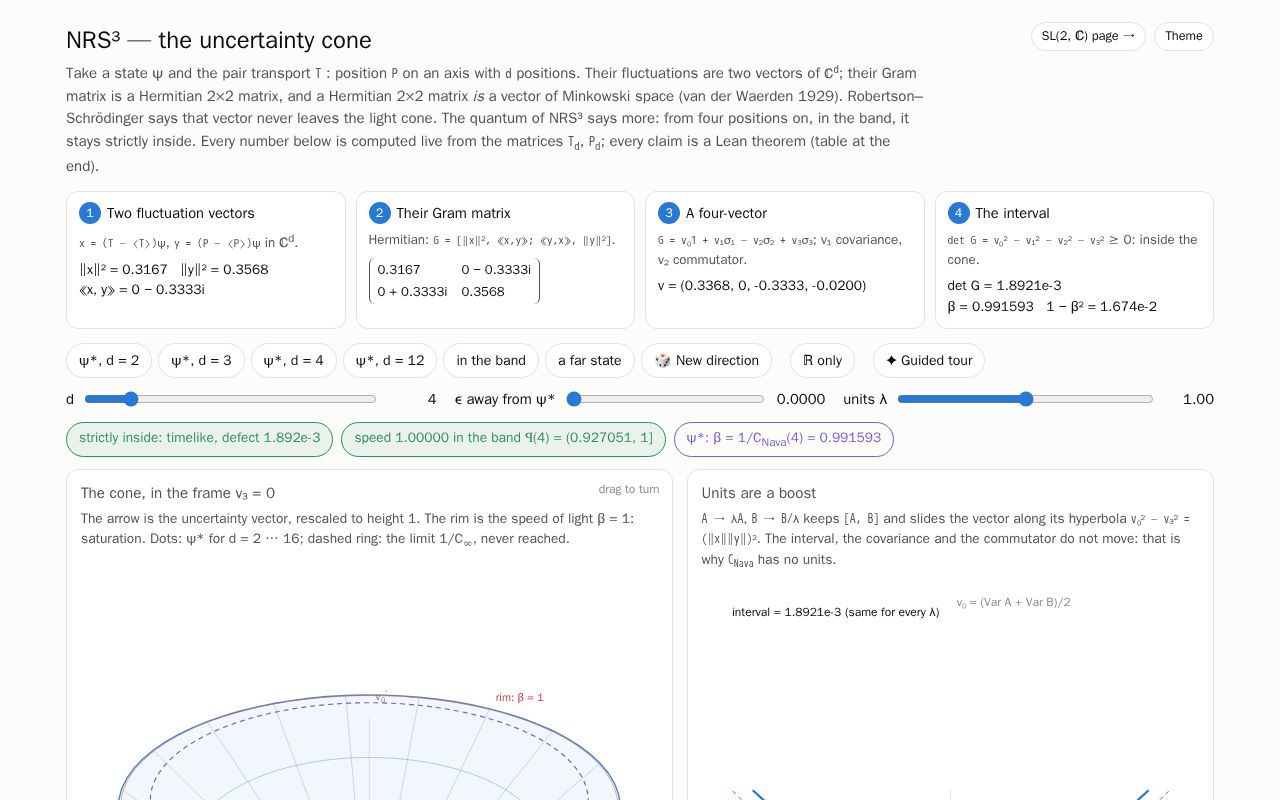
Task: Adjust the d positions slider
Action: click(231, 399)
